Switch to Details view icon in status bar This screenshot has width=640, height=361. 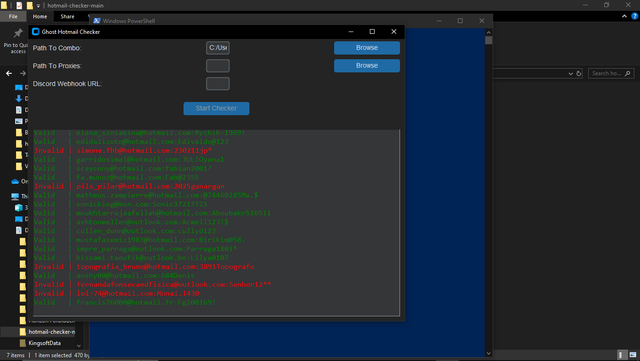(621, 355)
